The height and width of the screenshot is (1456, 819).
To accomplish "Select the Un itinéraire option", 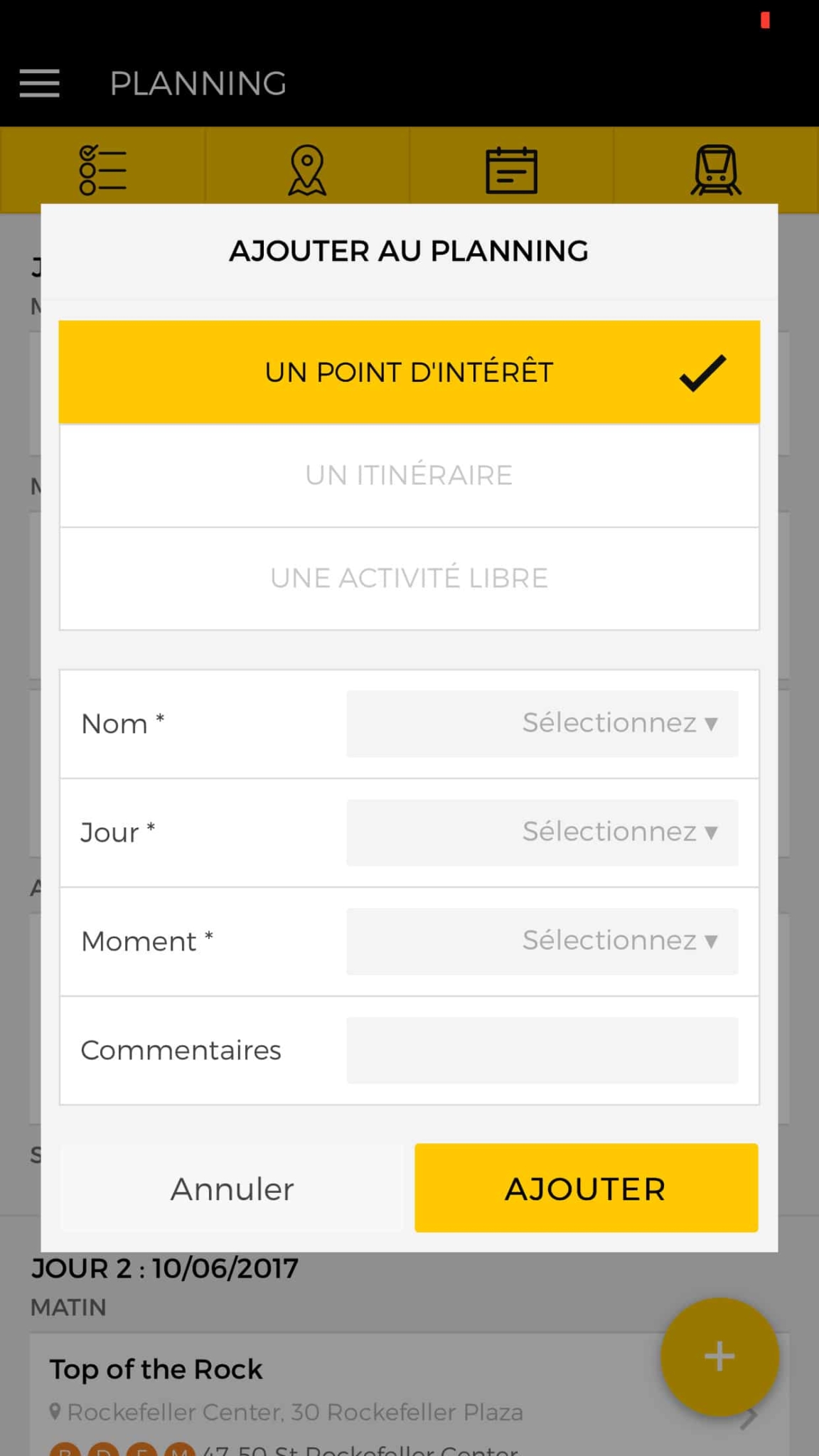I will (409, 476).
